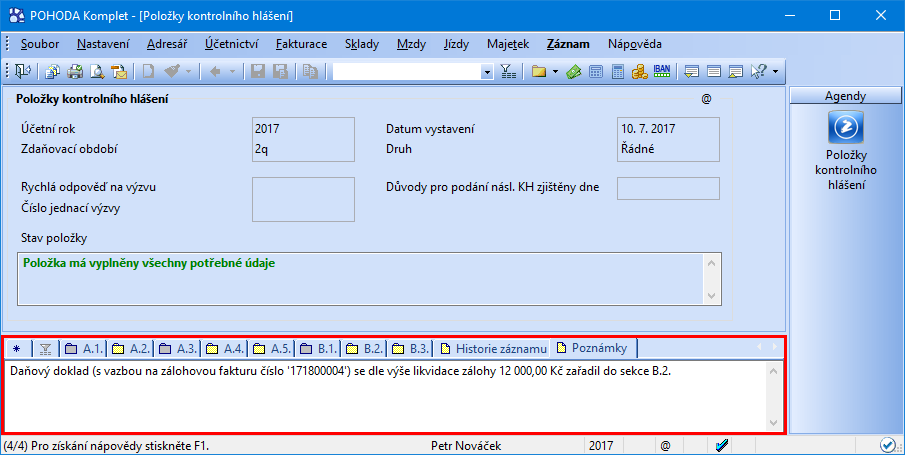The image size is (905, 455).
Task: Click the yellow folder toolbar icon
Action: click(538, 72)
